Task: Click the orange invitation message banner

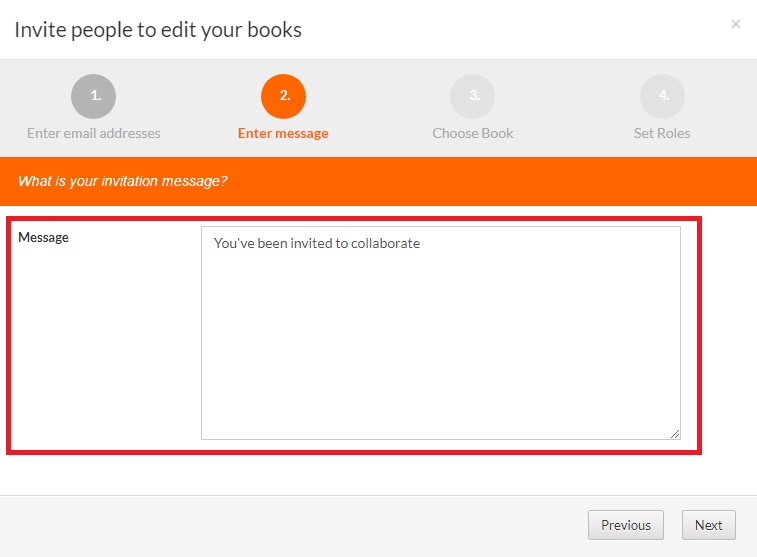Action: tap(378, 181)
